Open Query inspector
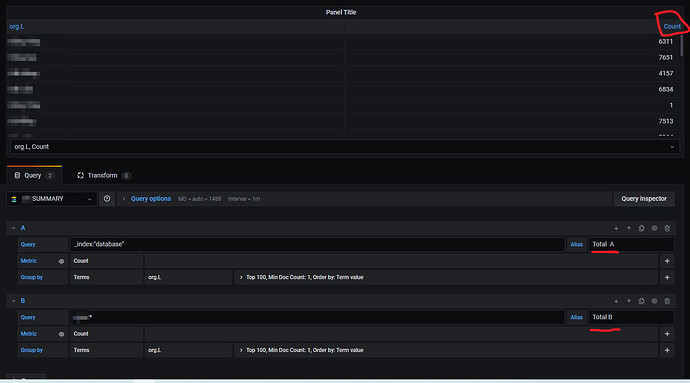This screenshot has height=383, width=690. (644, 199)
